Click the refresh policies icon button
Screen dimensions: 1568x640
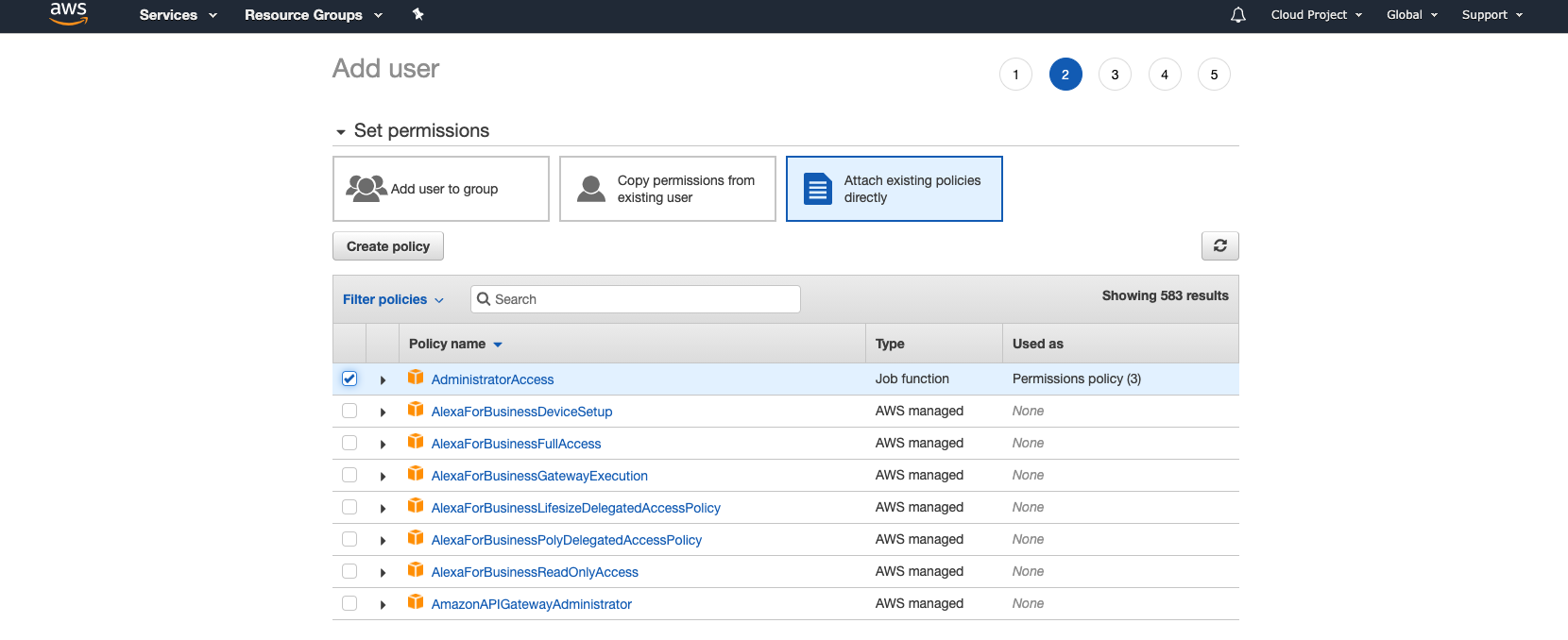pos(1219,245)
